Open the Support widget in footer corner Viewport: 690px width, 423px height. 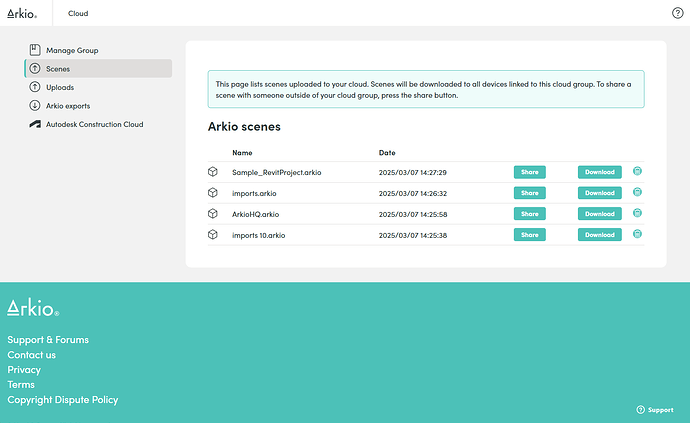tap(655, 410)
